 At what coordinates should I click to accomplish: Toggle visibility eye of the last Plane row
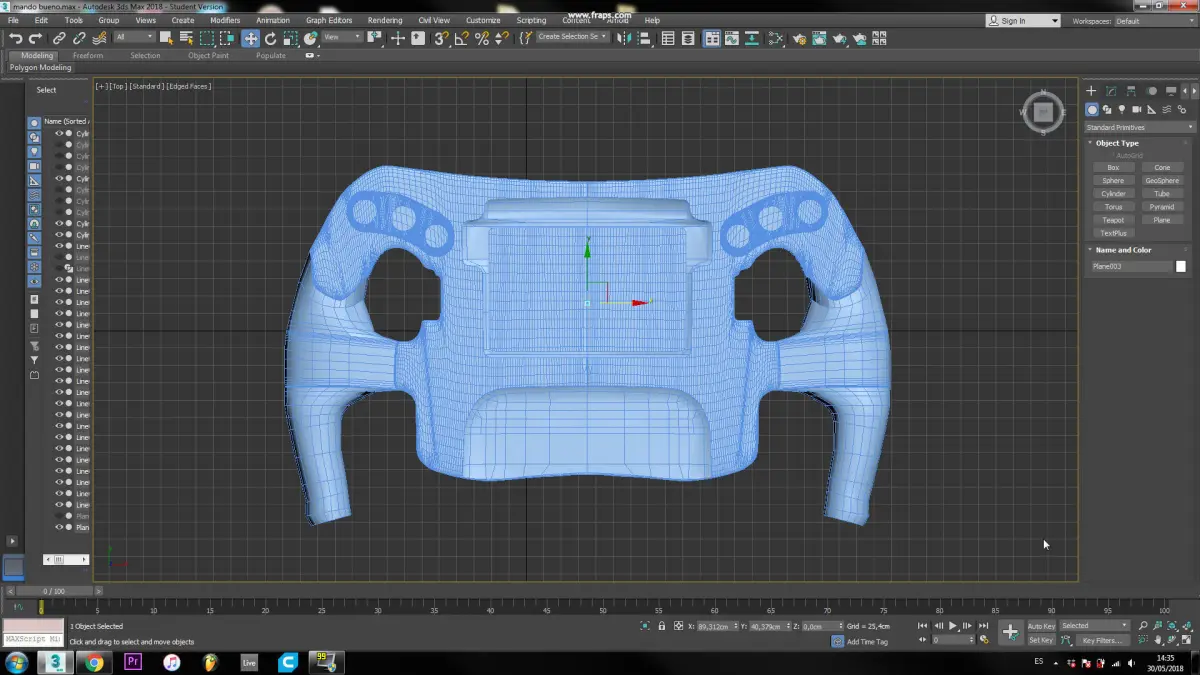[x=58, y=527]
